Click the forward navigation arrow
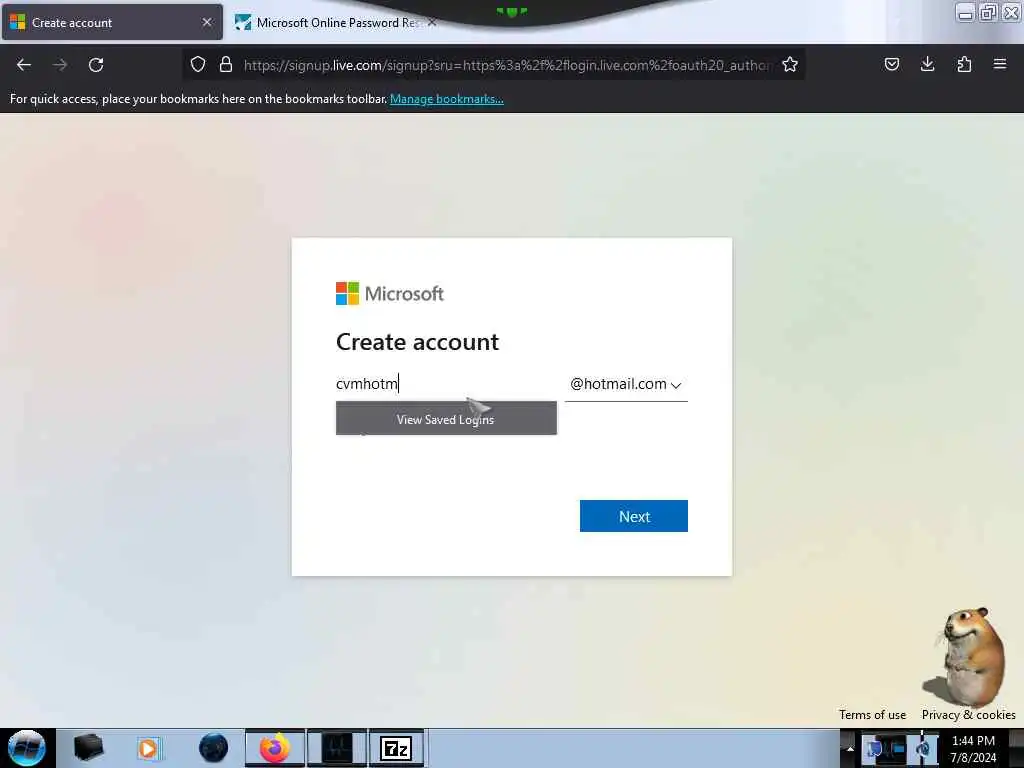The image size is (1024, 768). point(60,65)
